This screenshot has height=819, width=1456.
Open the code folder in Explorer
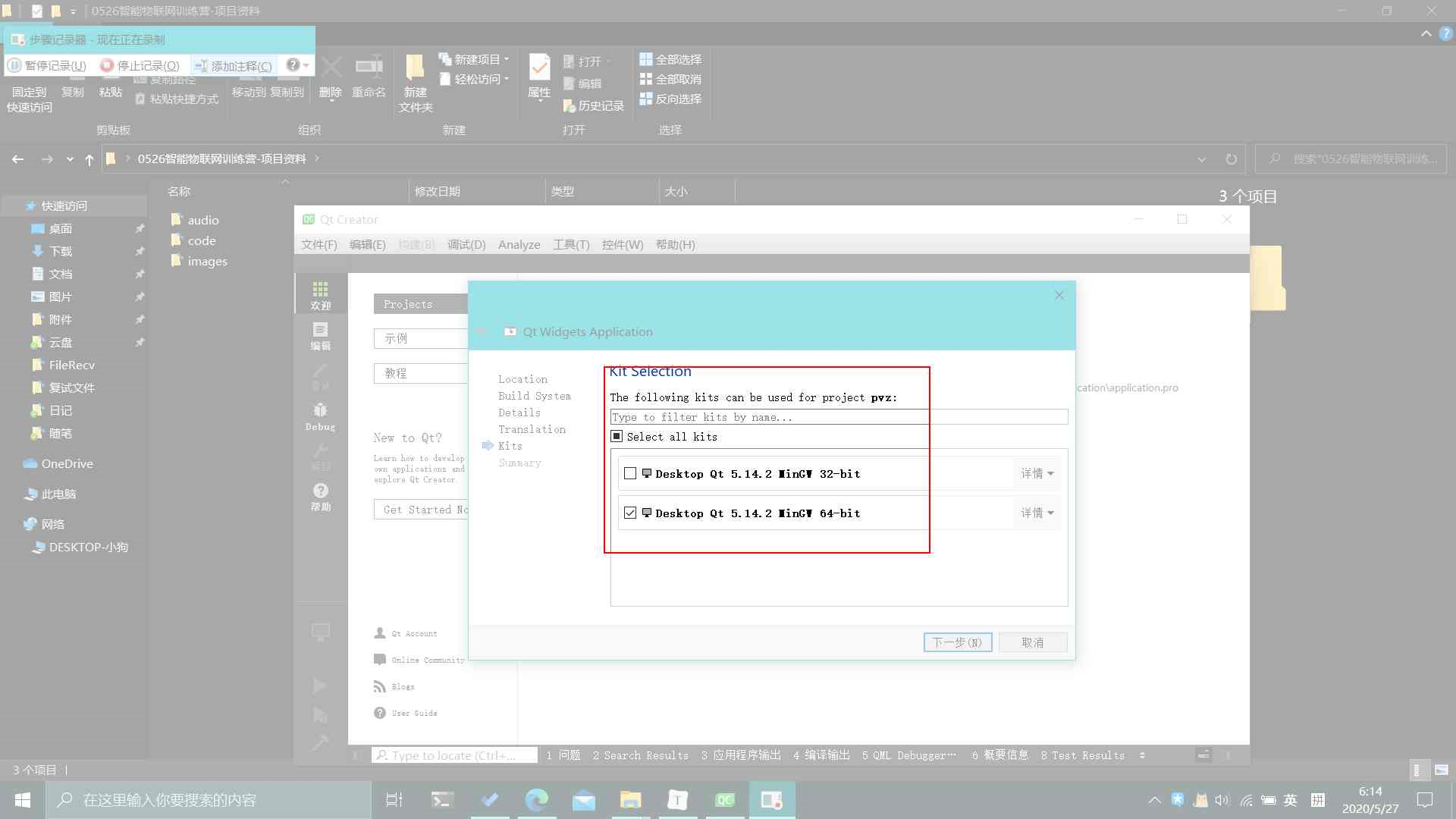point(193,240)
